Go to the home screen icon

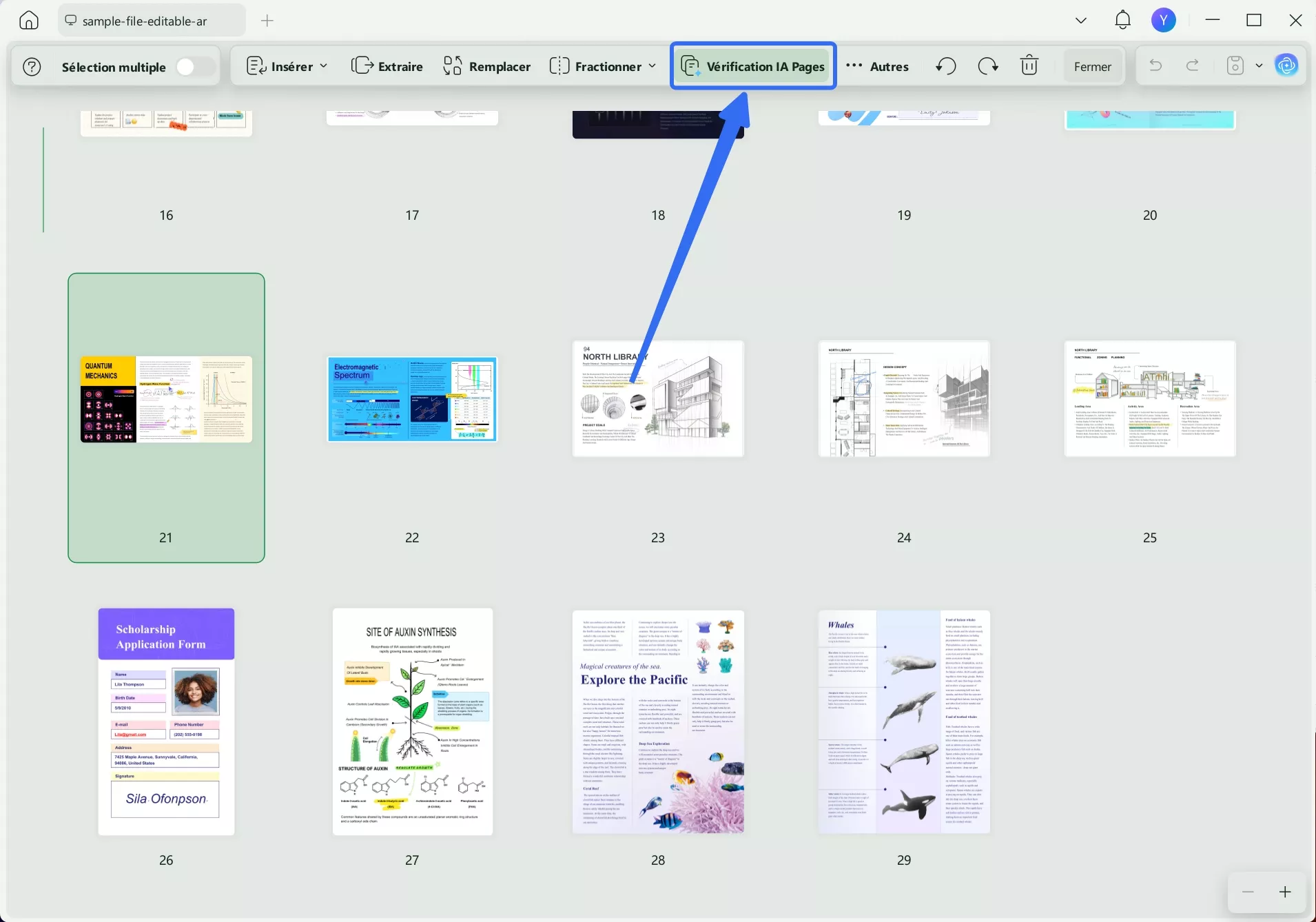click(29, 21)
